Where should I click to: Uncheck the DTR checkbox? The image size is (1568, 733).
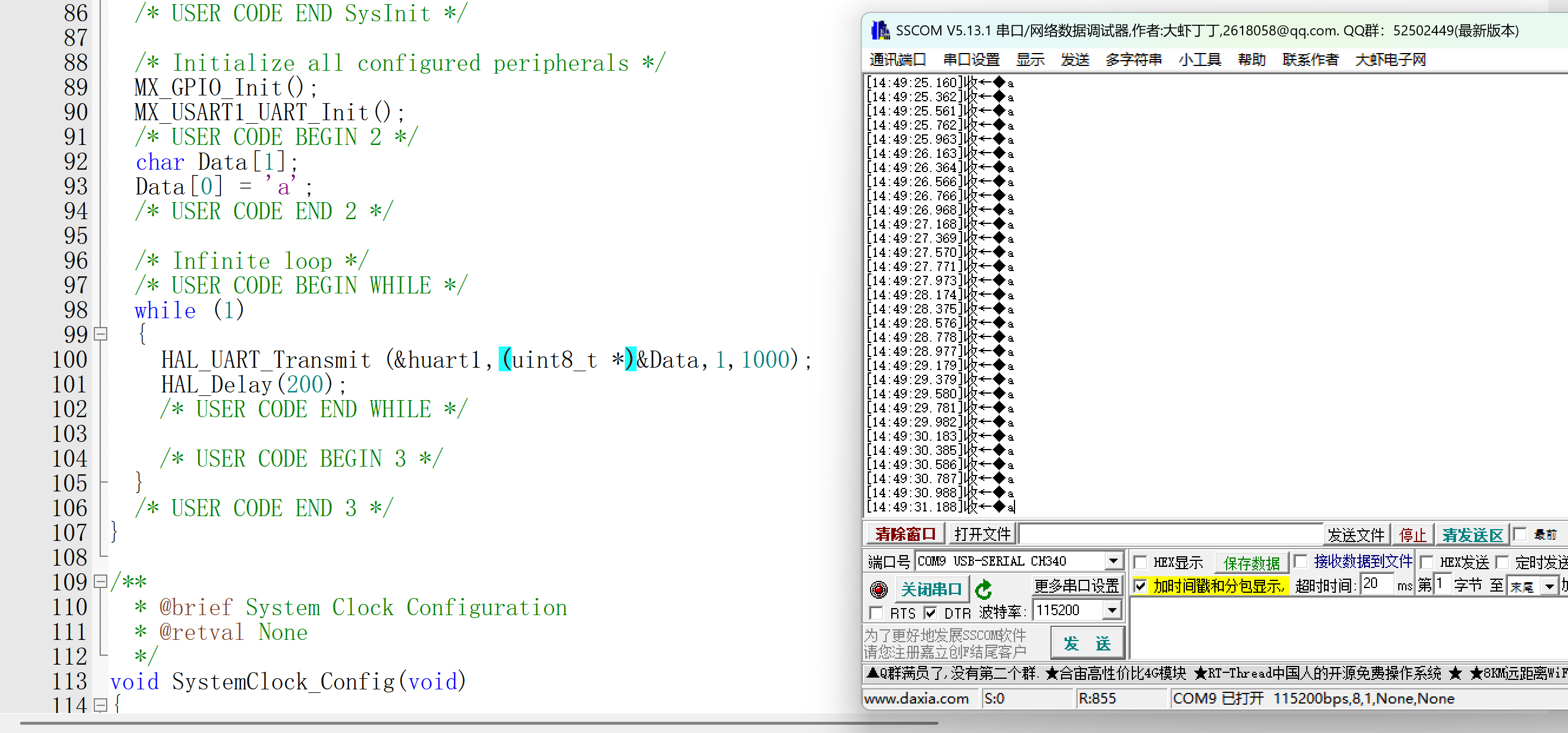pos(930,613)
